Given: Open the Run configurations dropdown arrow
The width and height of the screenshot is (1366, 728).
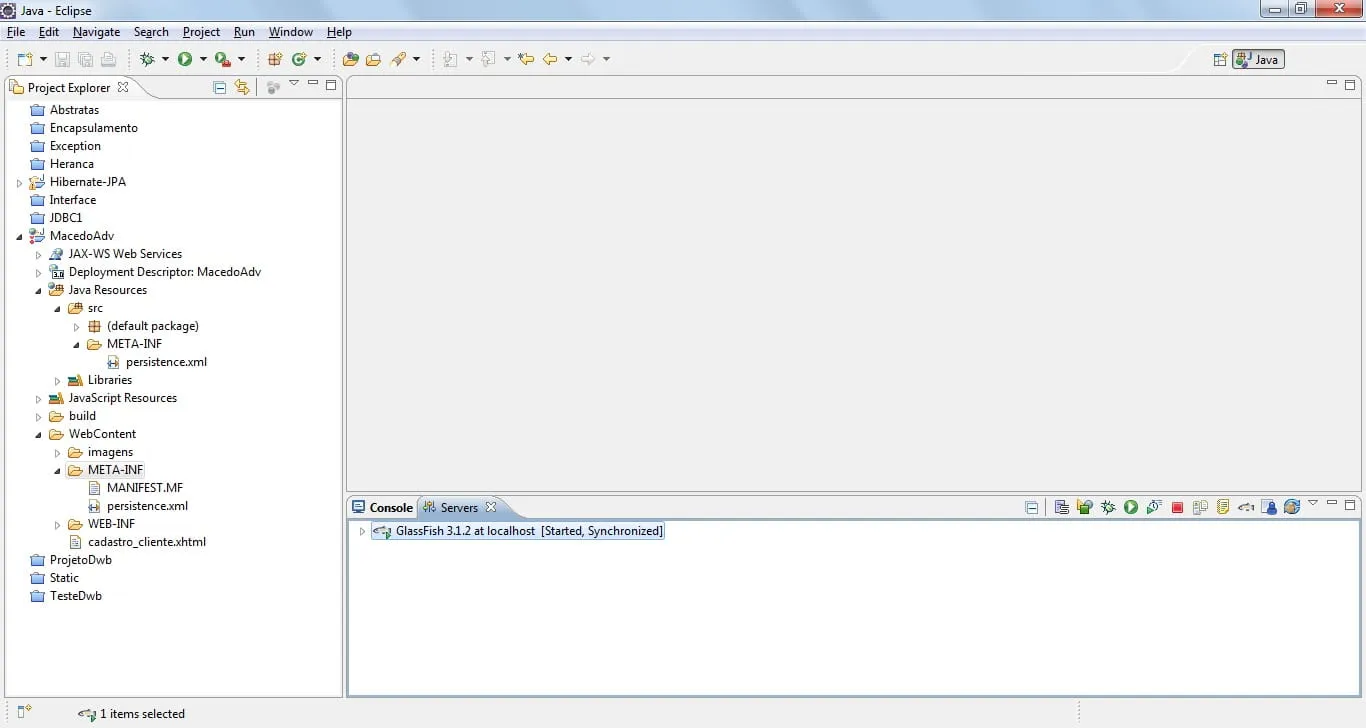Looking at the screenshot, I should (x=203, y=60).
